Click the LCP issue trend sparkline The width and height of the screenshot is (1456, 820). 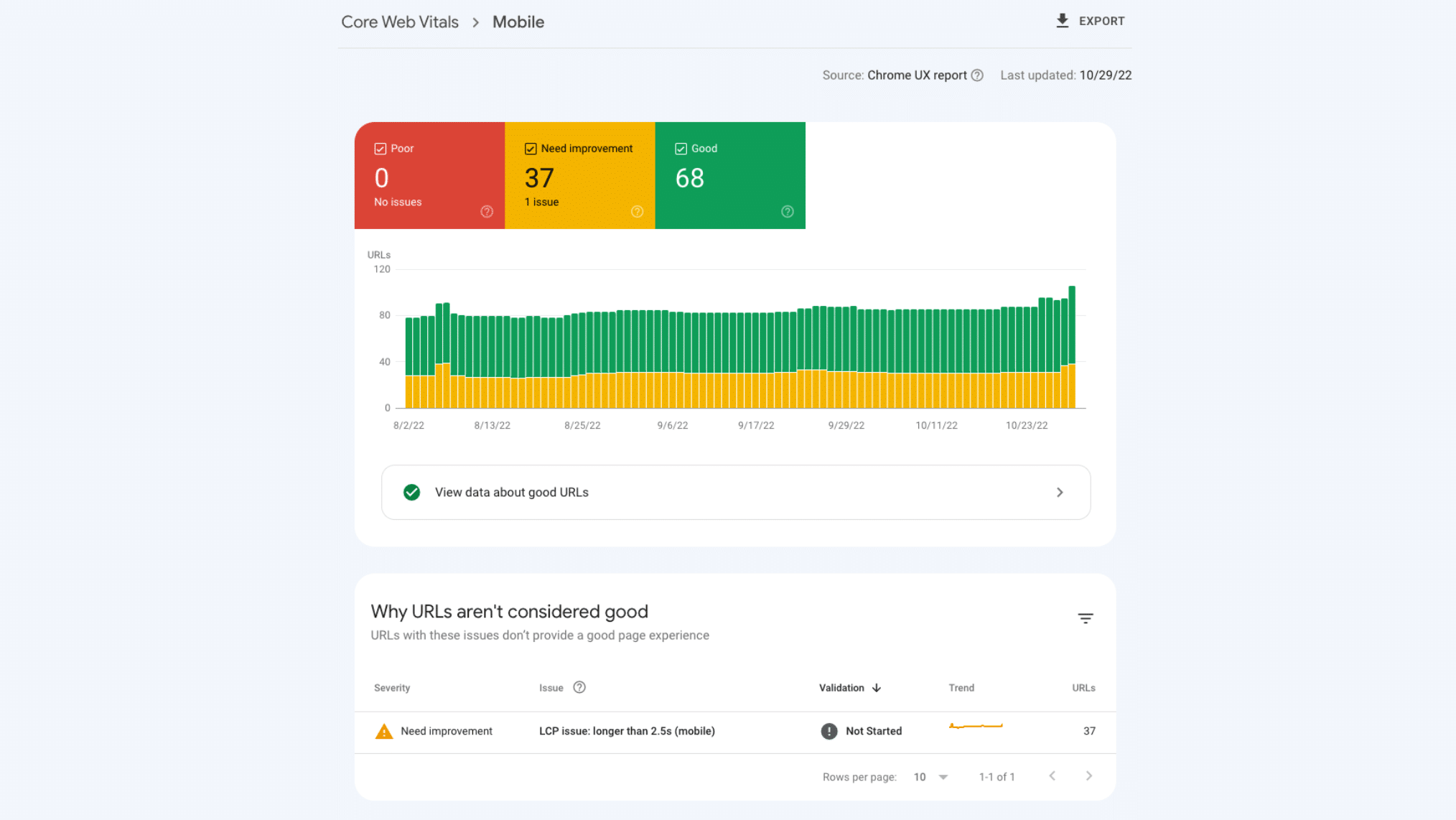(x=976, y=726)
